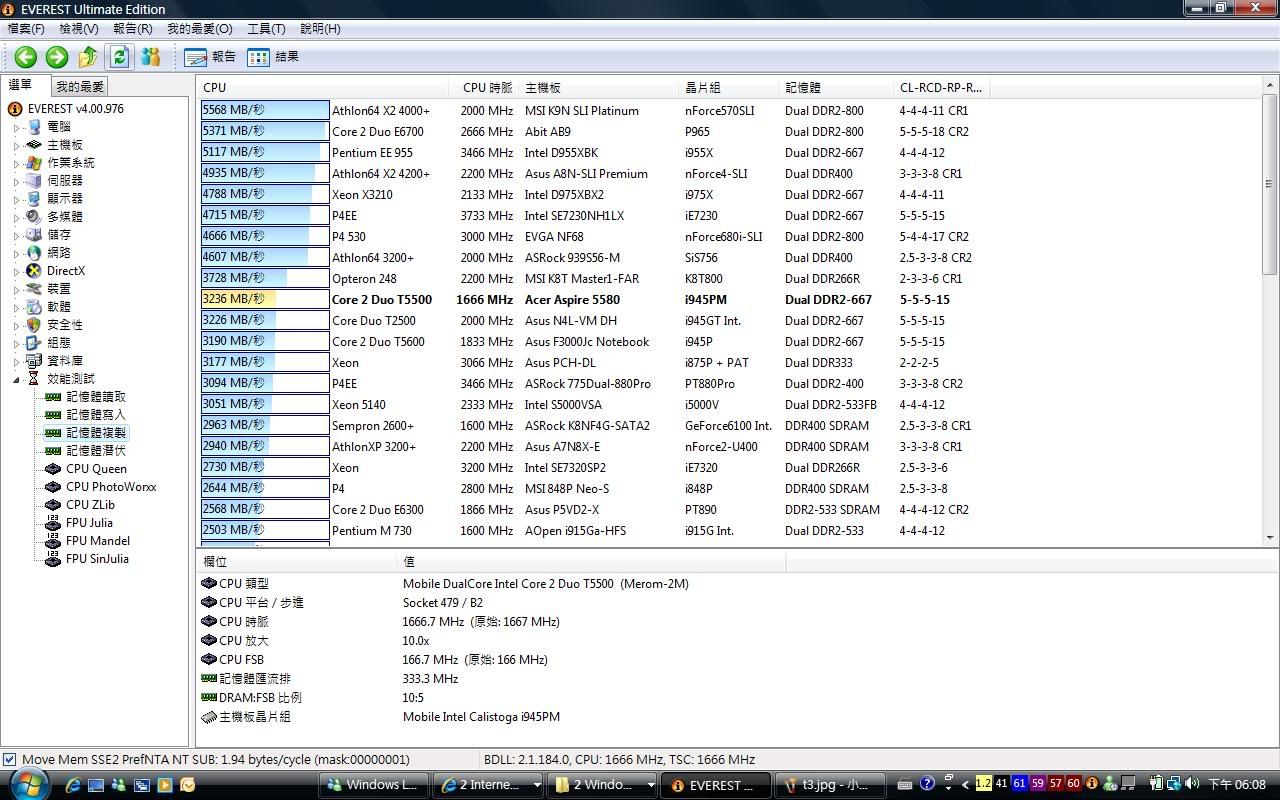Expand the 儲存 tree node
1280x800 pixels.
[17, 236]
